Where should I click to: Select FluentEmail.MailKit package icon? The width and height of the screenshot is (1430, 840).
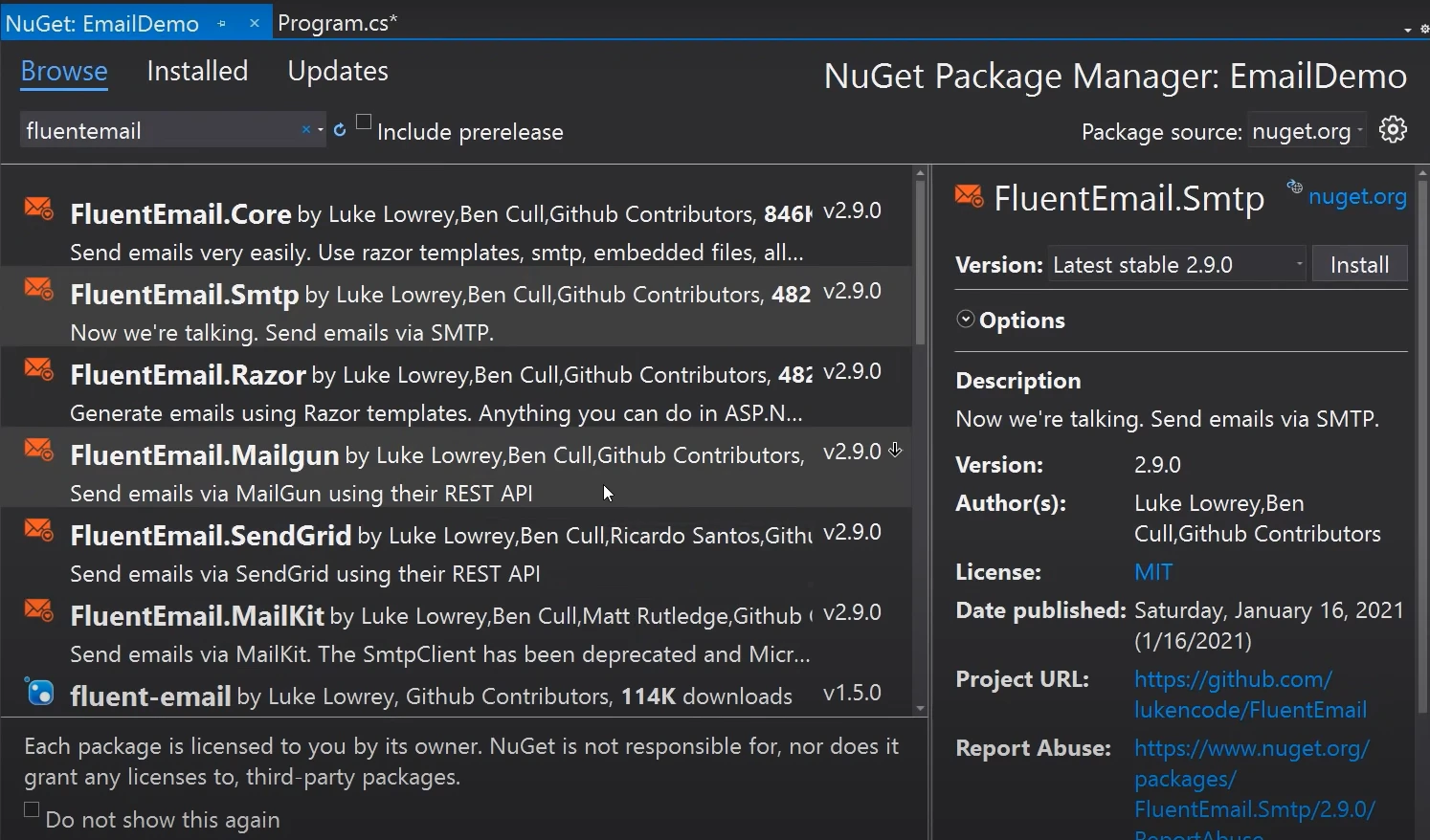point(38,609)
